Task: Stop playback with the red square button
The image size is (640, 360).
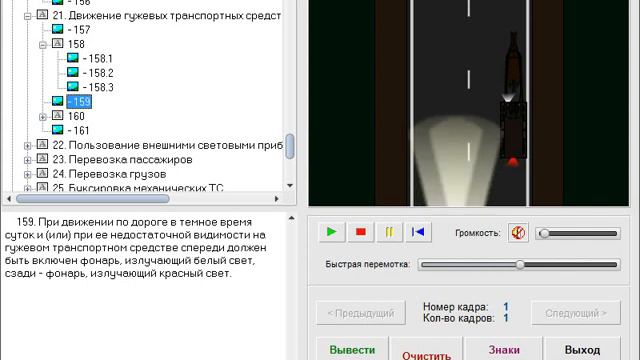Action: pyautogui.click(x=361, y=232)
